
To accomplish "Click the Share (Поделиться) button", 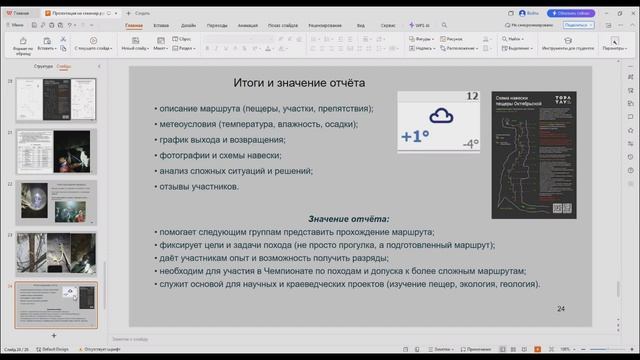I will [x=578, y=25].
